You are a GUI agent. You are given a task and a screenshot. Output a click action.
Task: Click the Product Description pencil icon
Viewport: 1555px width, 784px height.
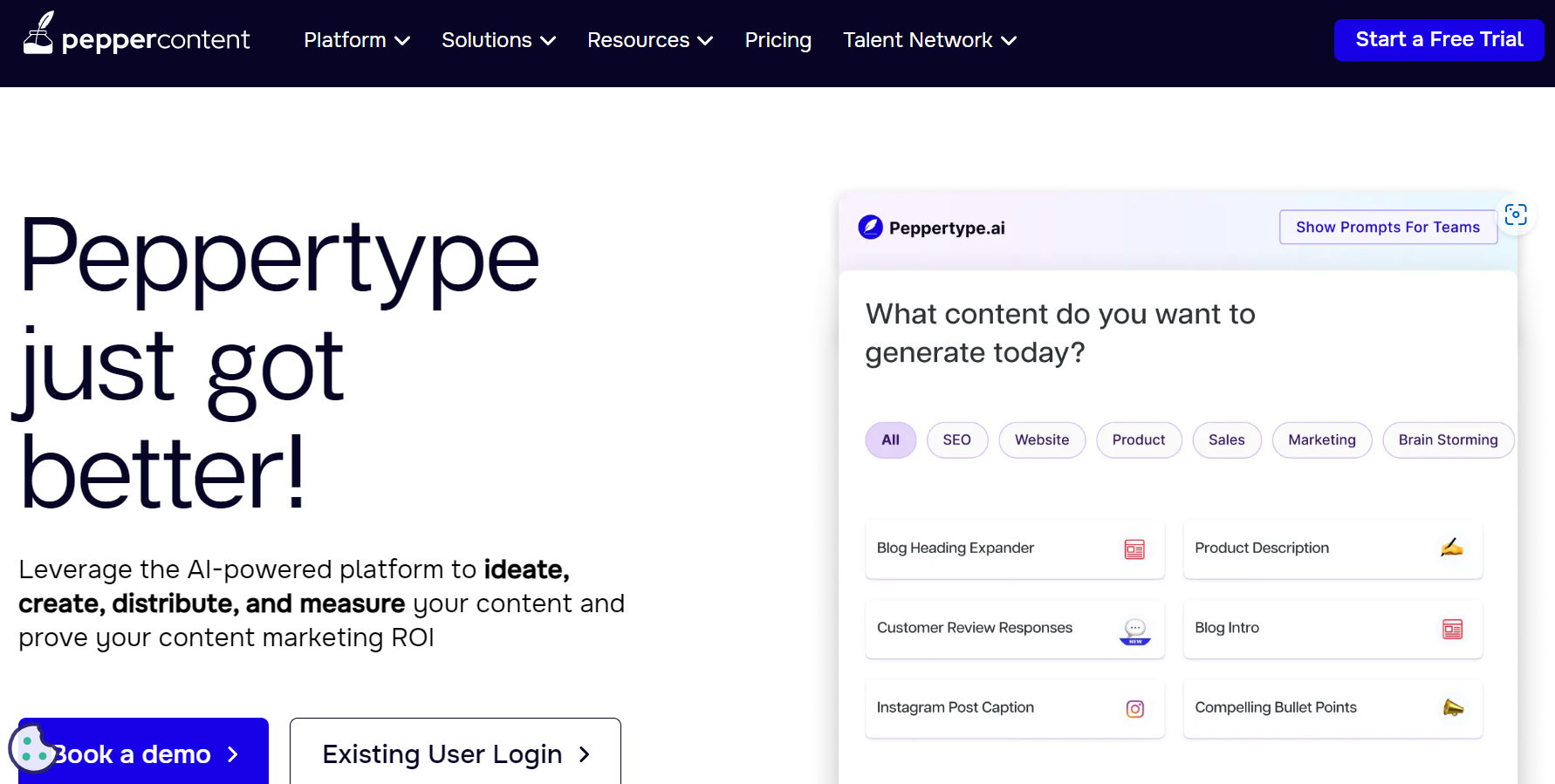1452,548
